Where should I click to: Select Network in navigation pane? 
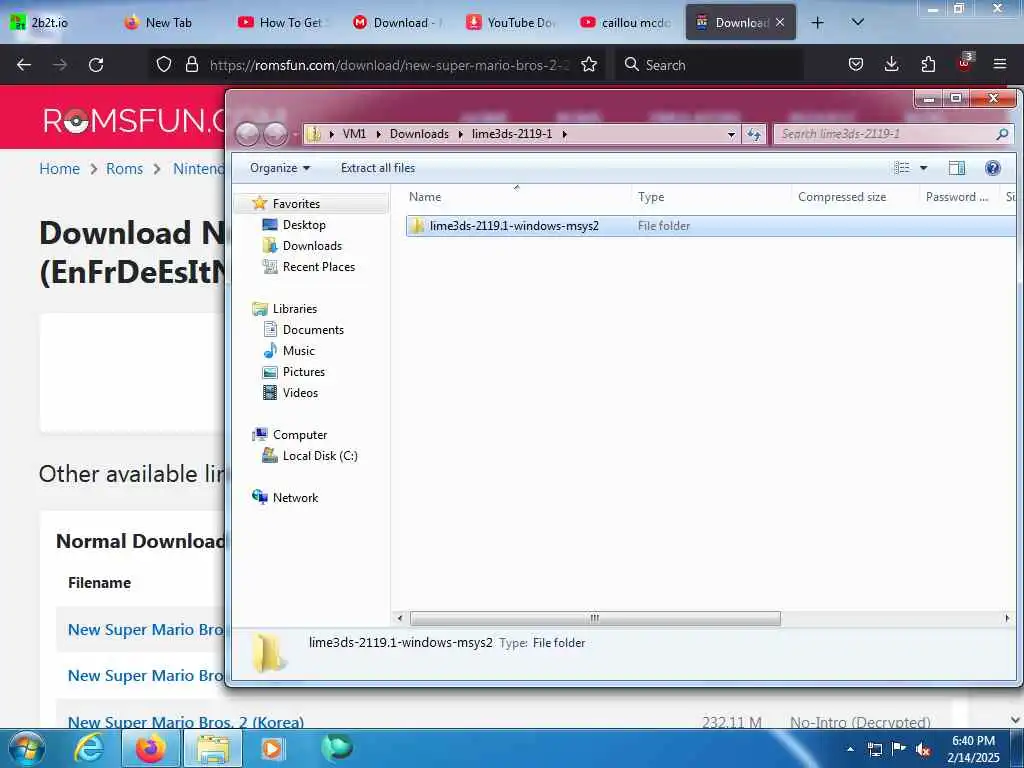coord(295,498)
